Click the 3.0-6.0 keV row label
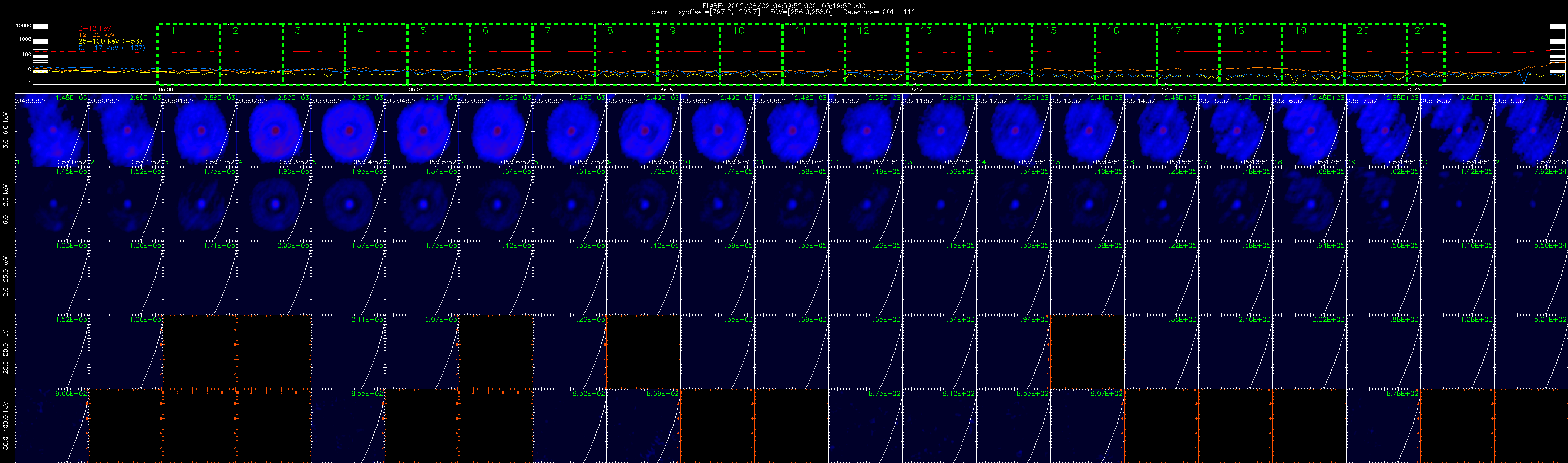The width and height of the screenshot is (1568, 463). click(x=5, y=130)
